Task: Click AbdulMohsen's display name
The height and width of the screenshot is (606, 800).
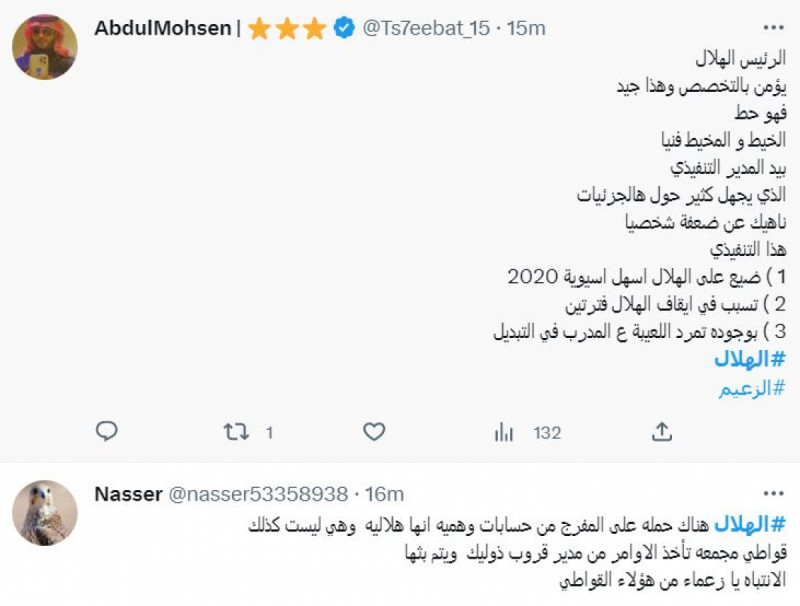Action: (164, 25)
